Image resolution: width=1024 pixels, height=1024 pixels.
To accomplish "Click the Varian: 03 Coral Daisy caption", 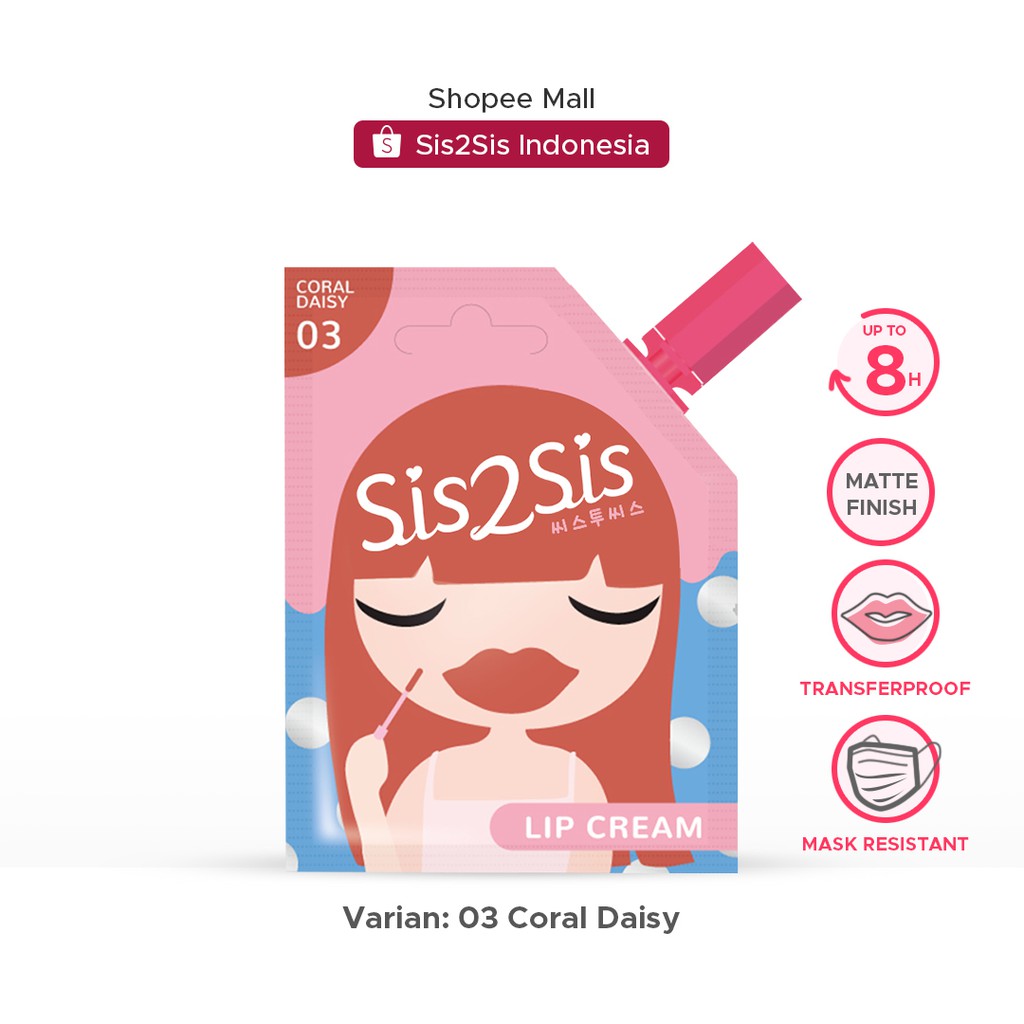I will tap(511, 918).
